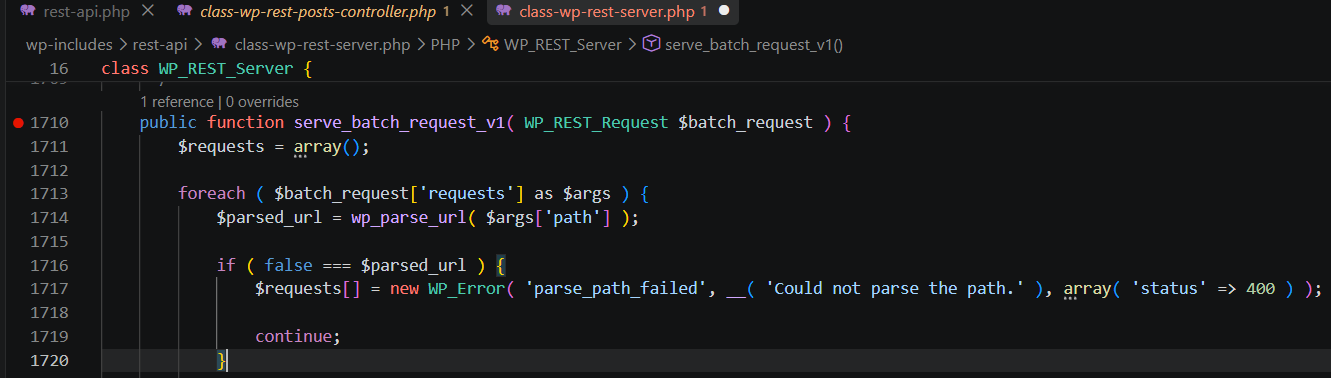Click the foreach keyword on line 1713

pyautogui.click(x=212, y=193)
